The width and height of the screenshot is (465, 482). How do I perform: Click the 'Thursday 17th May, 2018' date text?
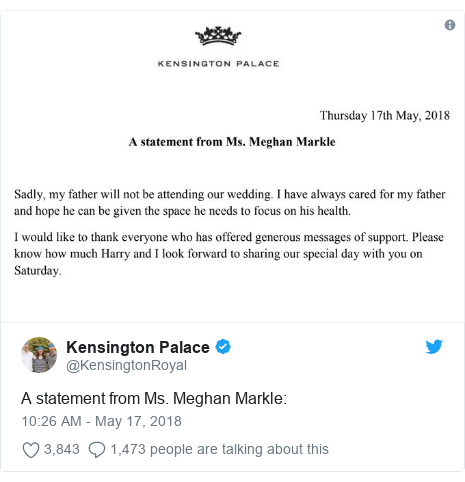[385, 116]
